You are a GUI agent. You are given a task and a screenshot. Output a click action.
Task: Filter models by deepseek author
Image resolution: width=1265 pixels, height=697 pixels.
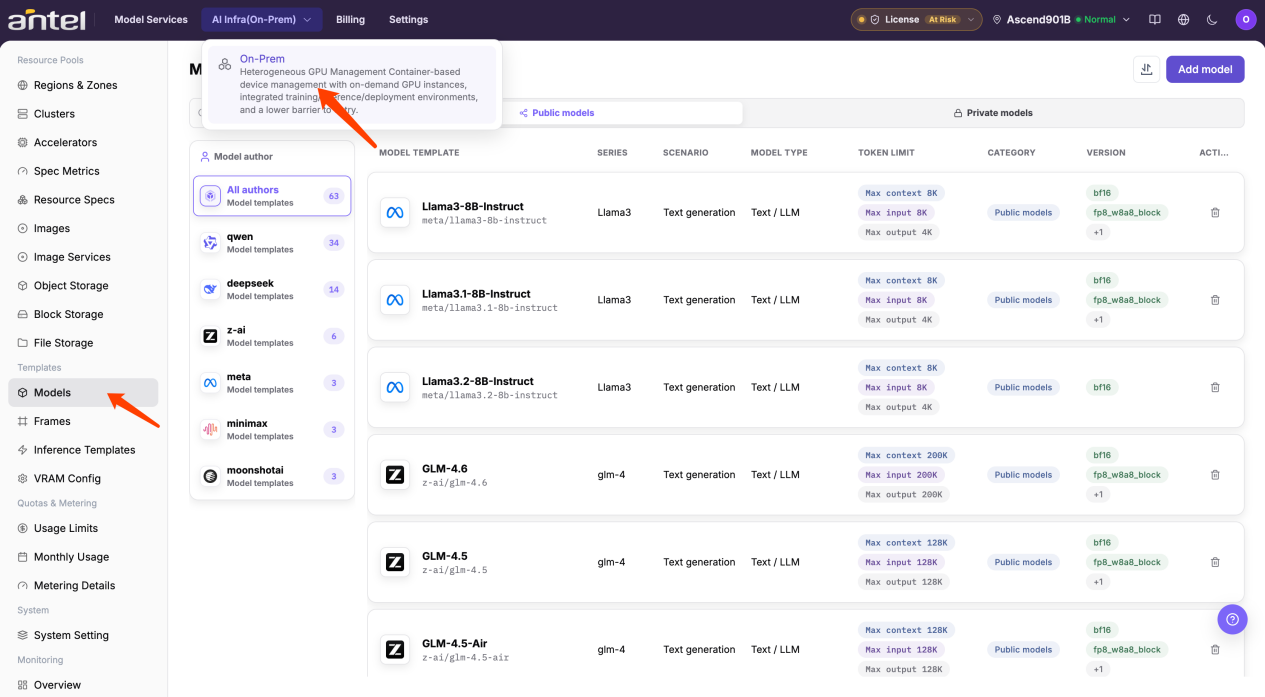[272, 290]
